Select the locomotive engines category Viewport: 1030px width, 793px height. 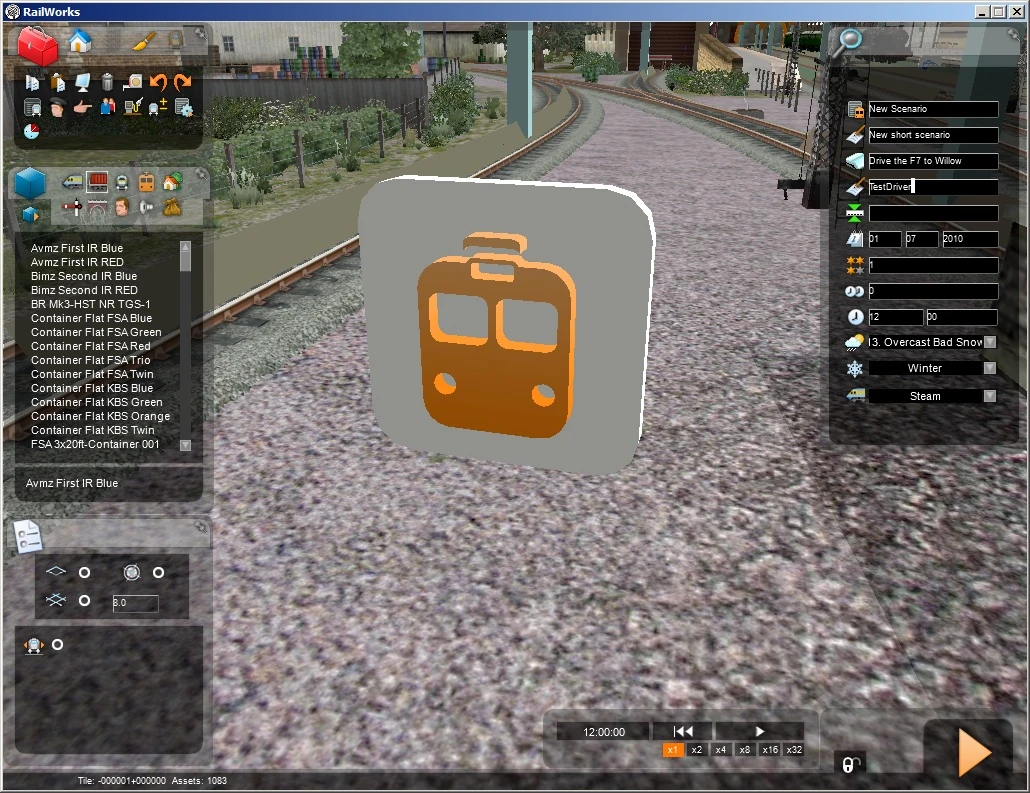coord(72,182)
